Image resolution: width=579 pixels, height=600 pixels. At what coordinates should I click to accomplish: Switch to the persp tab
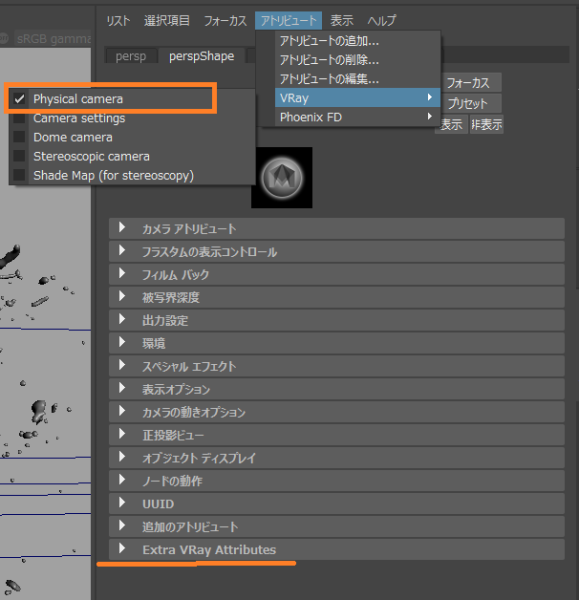tap(131, 56)
